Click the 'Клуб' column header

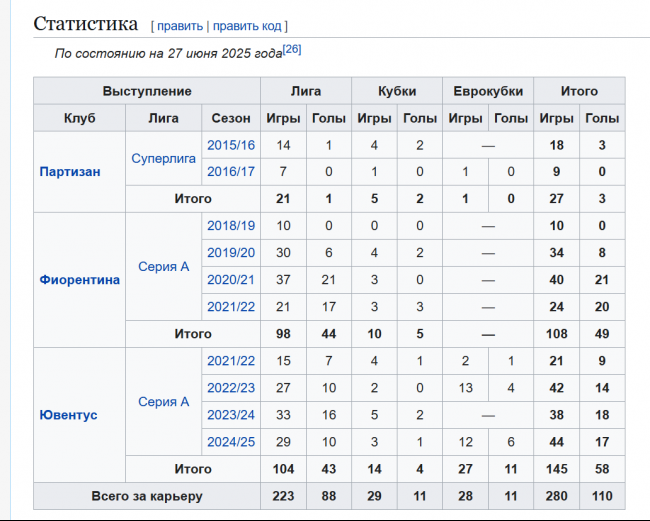tap(80, 118)
